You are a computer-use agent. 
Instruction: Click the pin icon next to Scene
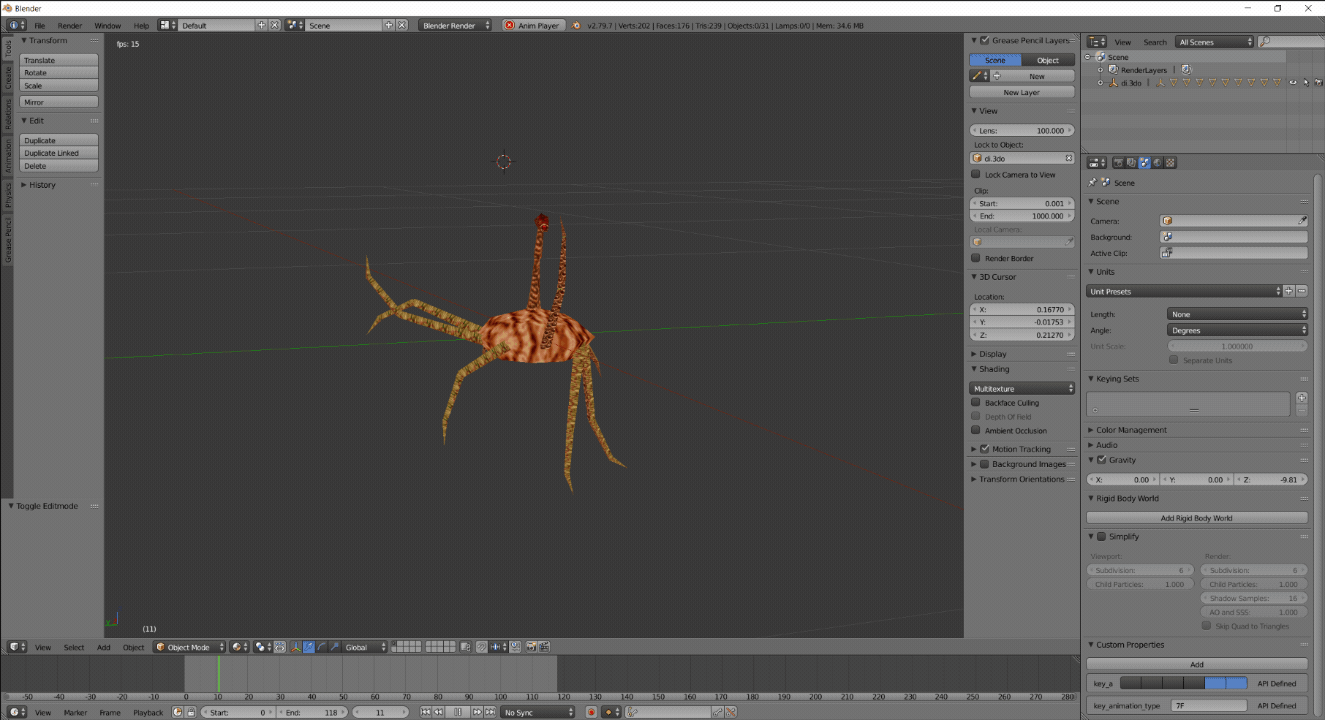point(1092,183)
